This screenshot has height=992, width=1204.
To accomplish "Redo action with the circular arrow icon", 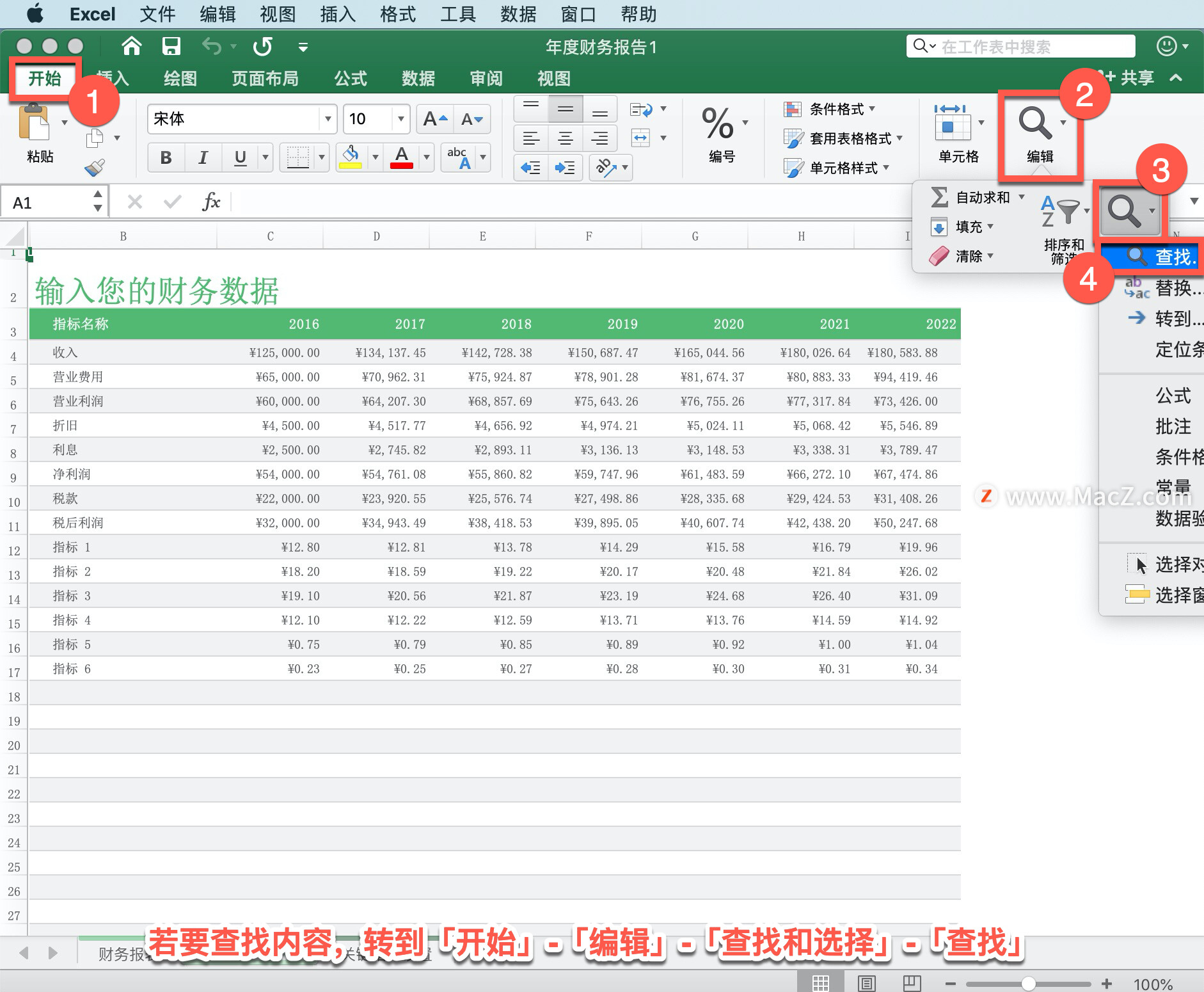I will pos(262,46).
